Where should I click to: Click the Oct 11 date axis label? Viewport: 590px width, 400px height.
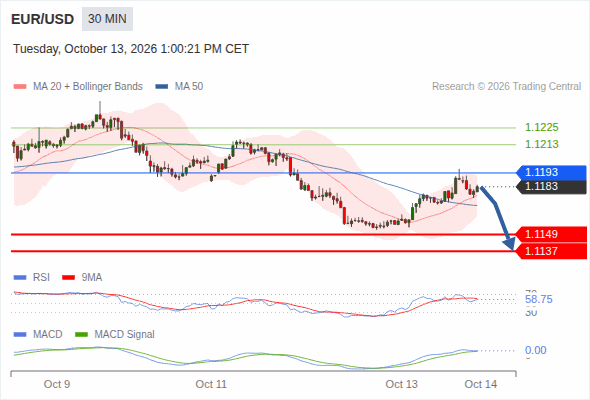(211, 384)
